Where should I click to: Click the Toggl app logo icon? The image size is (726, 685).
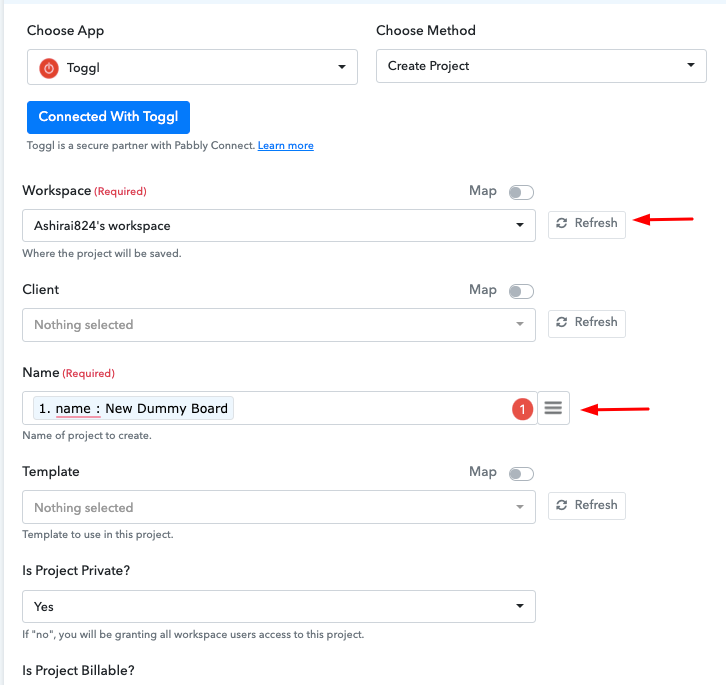pyautogui.click(x=49, y=68)
